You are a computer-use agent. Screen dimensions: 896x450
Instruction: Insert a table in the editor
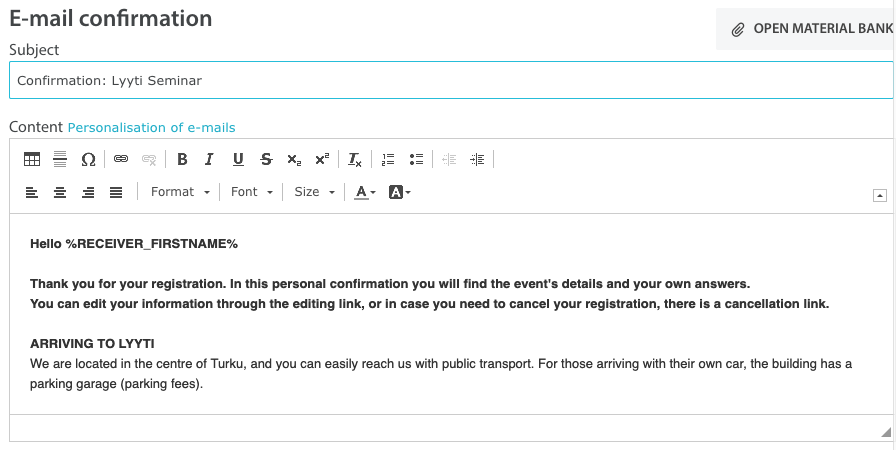(32, 159)
